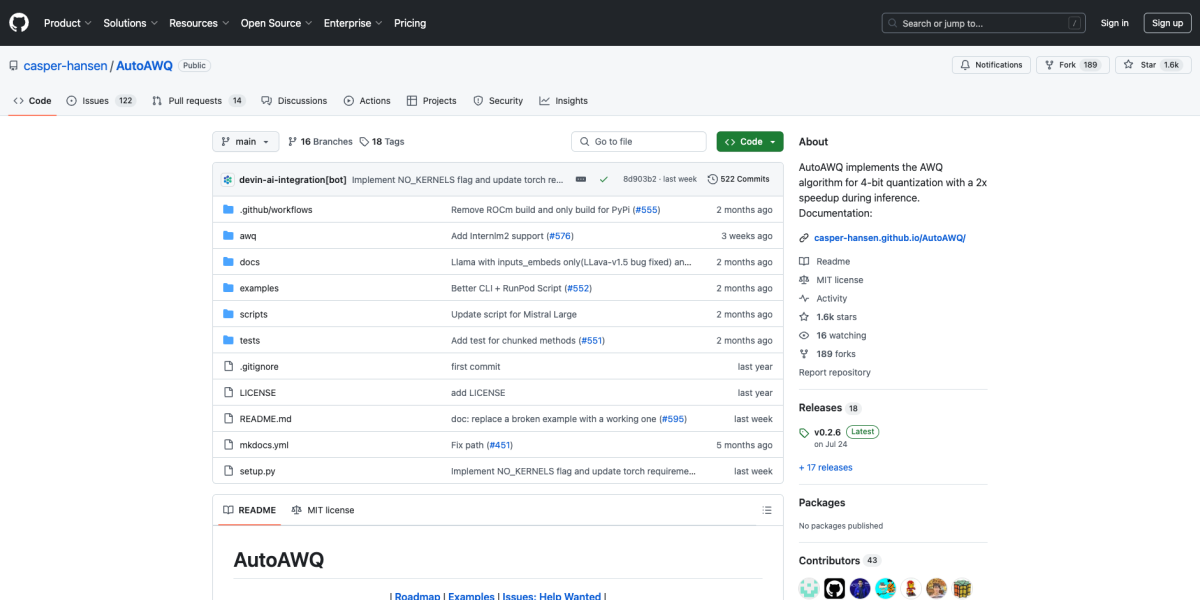Expand the main branch dropdown
Viewport: 1200px width, 600px height.
[245, 142]
